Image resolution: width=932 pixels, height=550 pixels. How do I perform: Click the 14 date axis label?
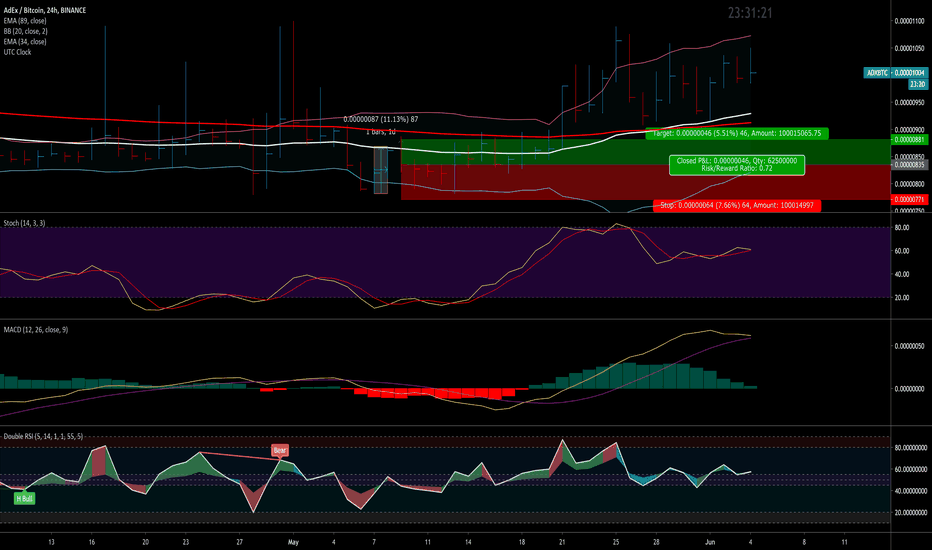click(x=468, y=542)
